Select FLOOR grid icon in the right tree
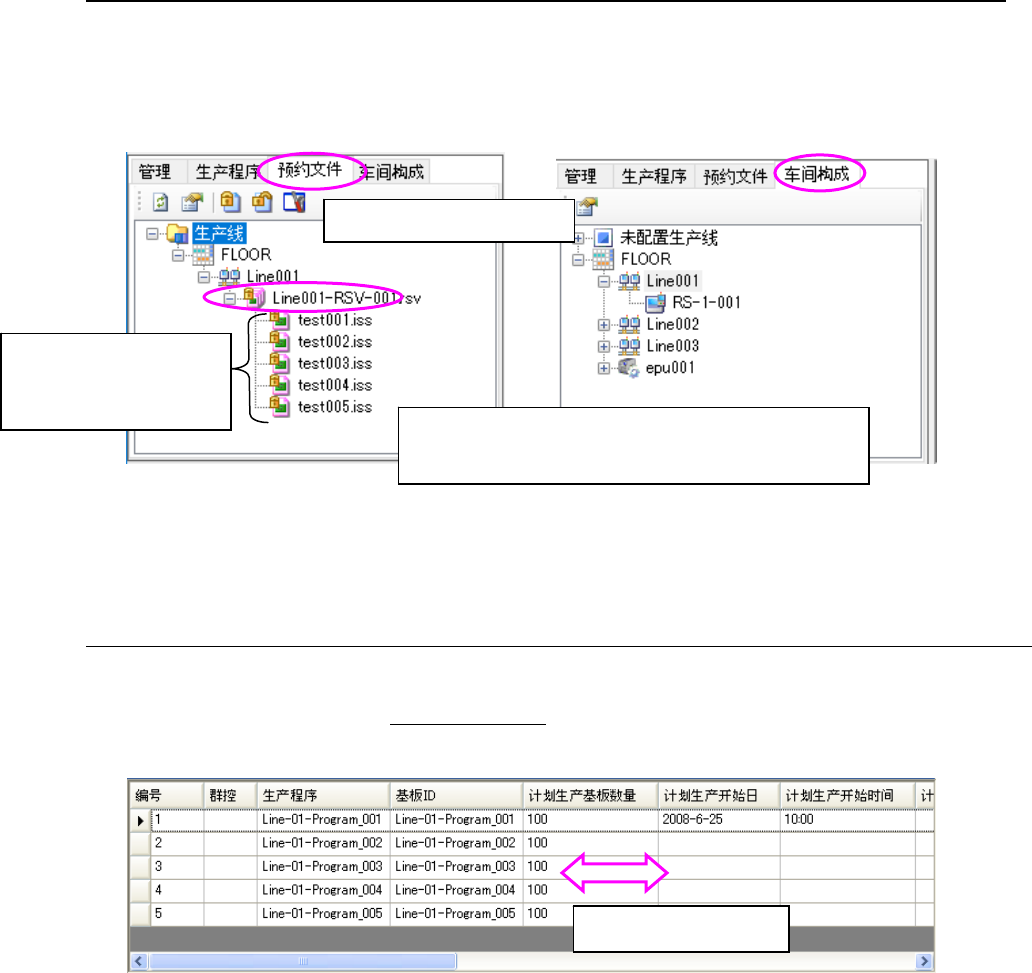The image size is (1032, 973). (x=603, y=259)
